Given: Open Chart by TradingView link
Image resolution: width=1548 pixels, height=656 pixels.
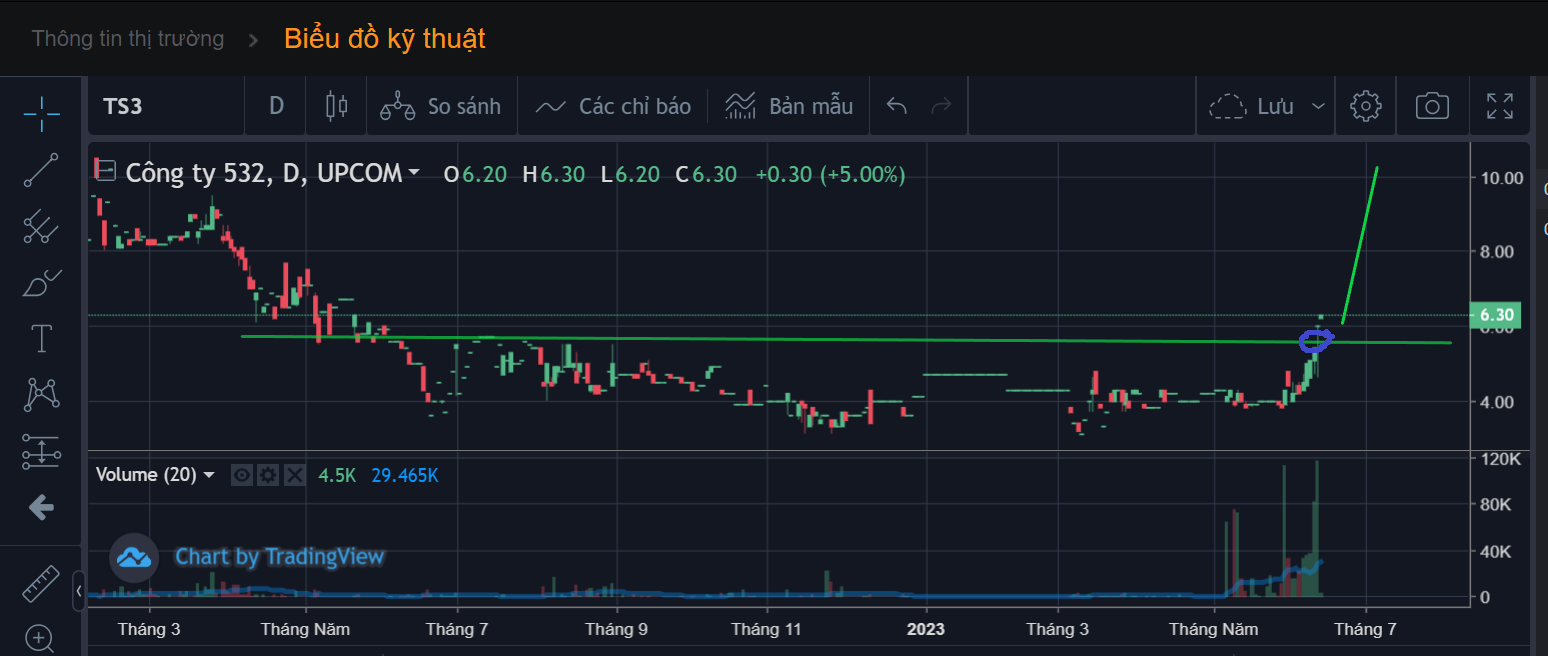Looking at the screenshot, I should tap(280, 557).
